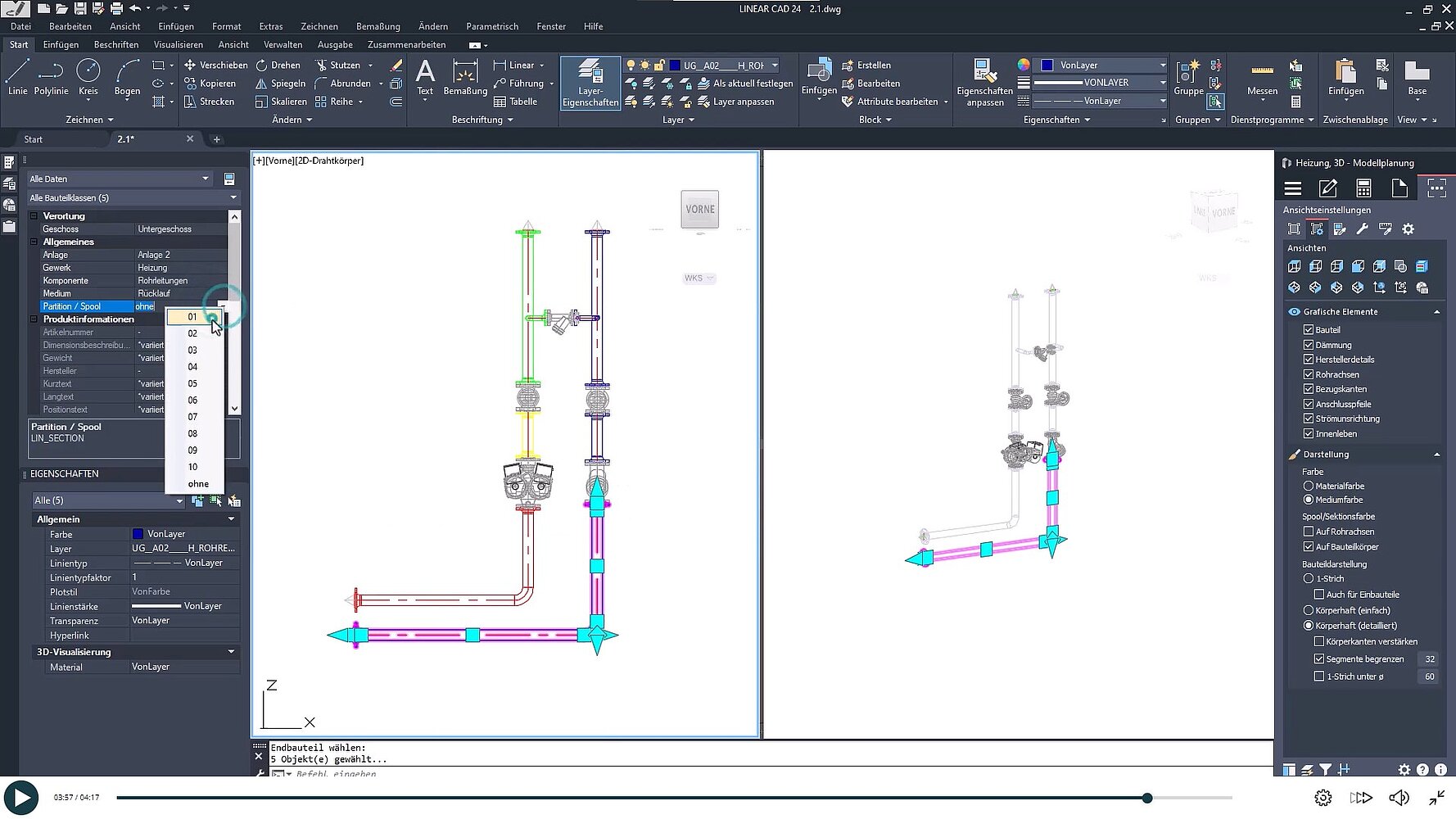The height and width of the screenshot is (819, 1456).
Task: Click the Layer anpassen button
Action: (735, 102)
